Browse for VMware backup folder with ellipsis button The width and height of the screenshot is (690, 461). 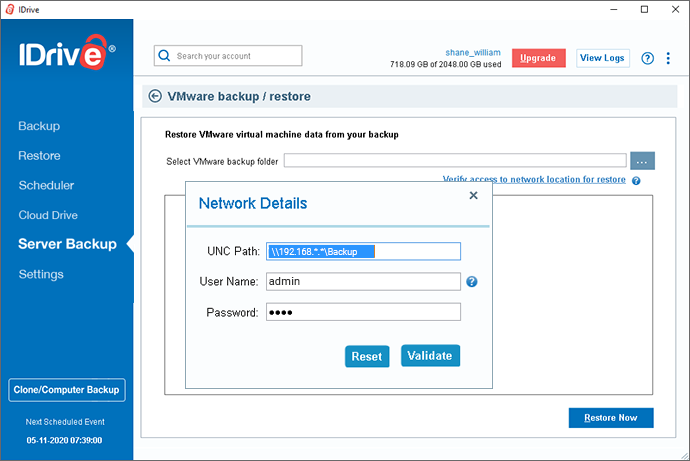tap(642, 161)
